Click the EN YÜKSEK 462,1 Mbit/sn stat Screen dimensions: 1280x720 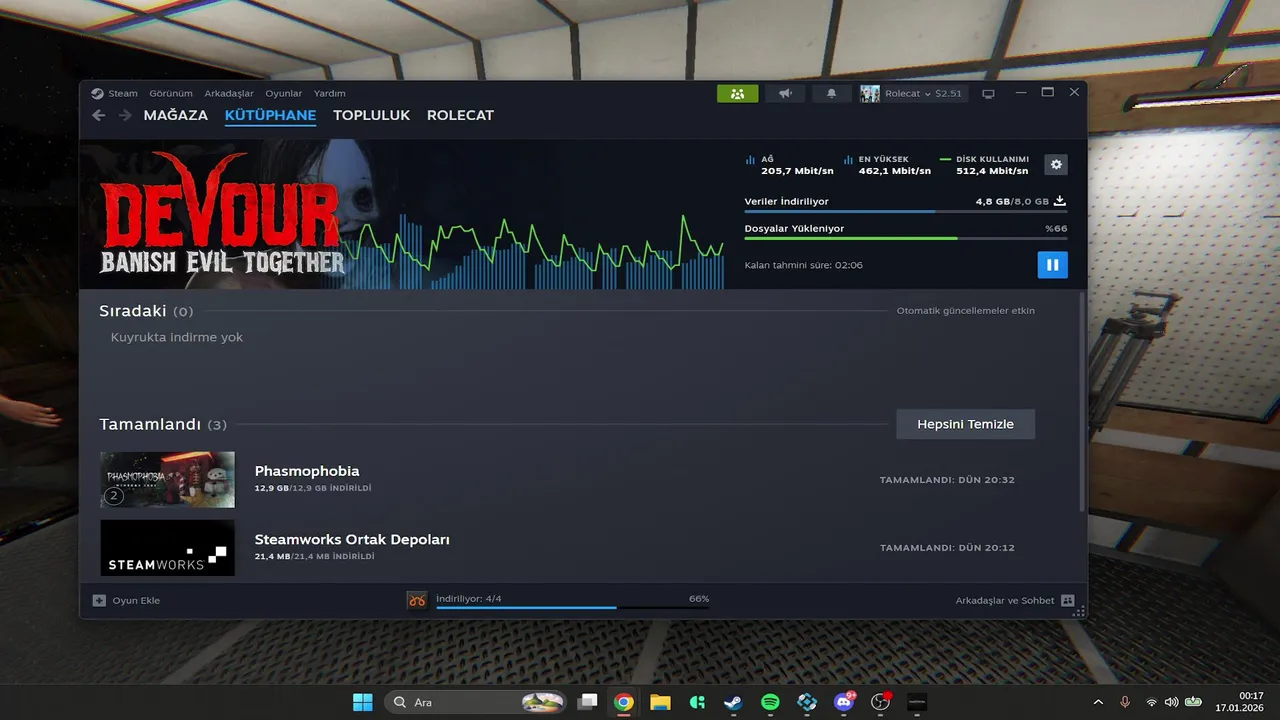tap(886, 165)
